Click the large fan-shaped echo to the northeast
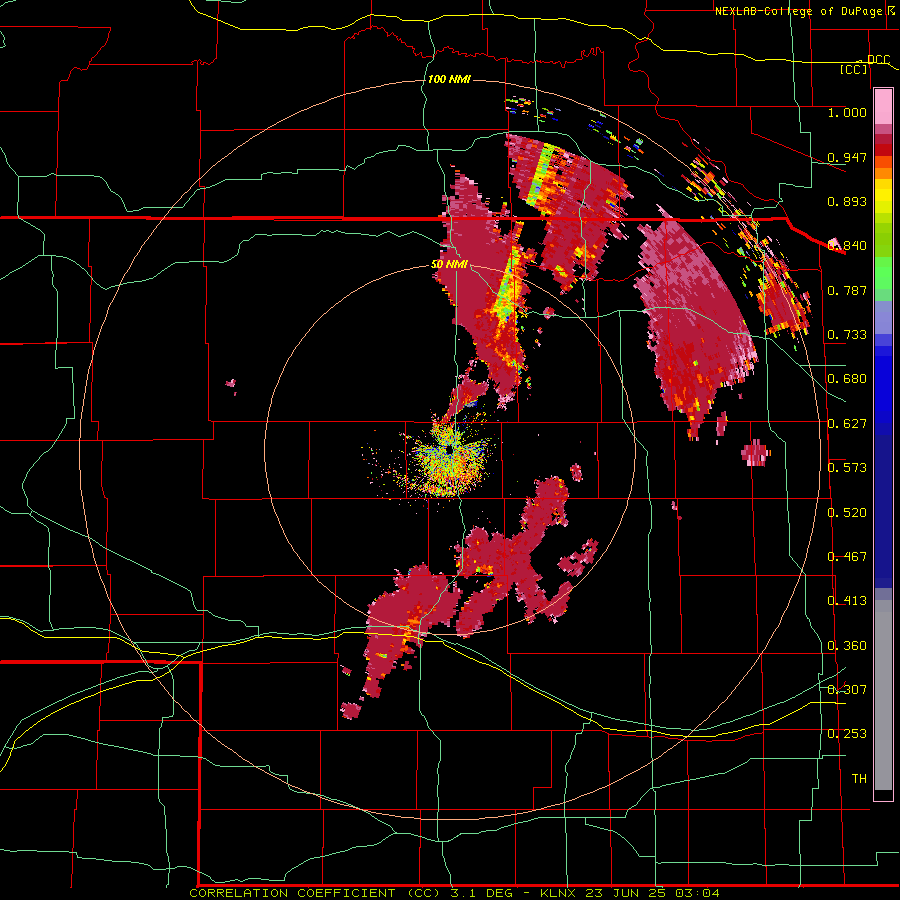Viewport: 900px width, 900px height. point(697,321)
